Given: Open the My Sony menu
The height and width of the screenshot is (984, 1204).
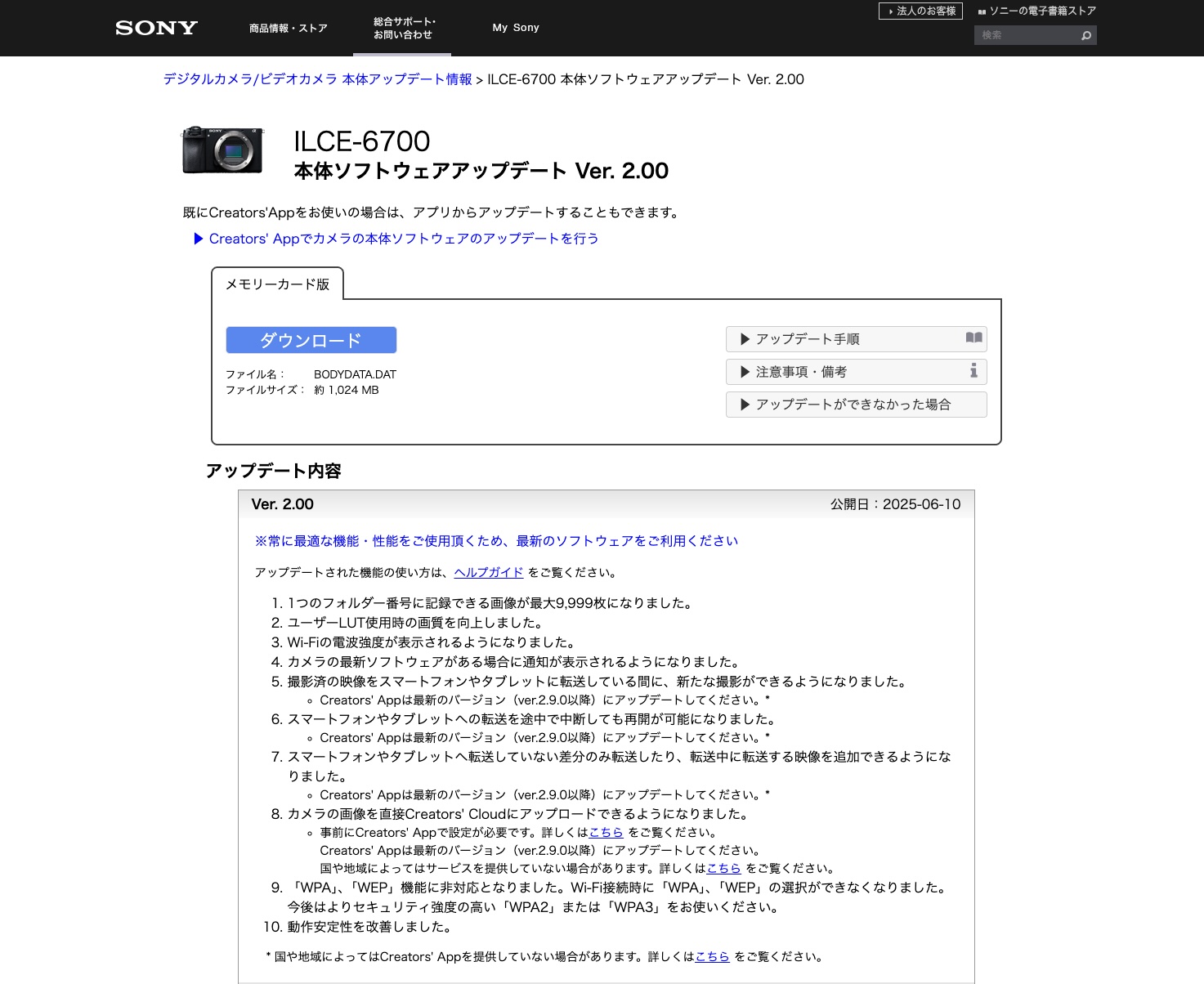Looking at the screenshot, I should tap(516, 28).
